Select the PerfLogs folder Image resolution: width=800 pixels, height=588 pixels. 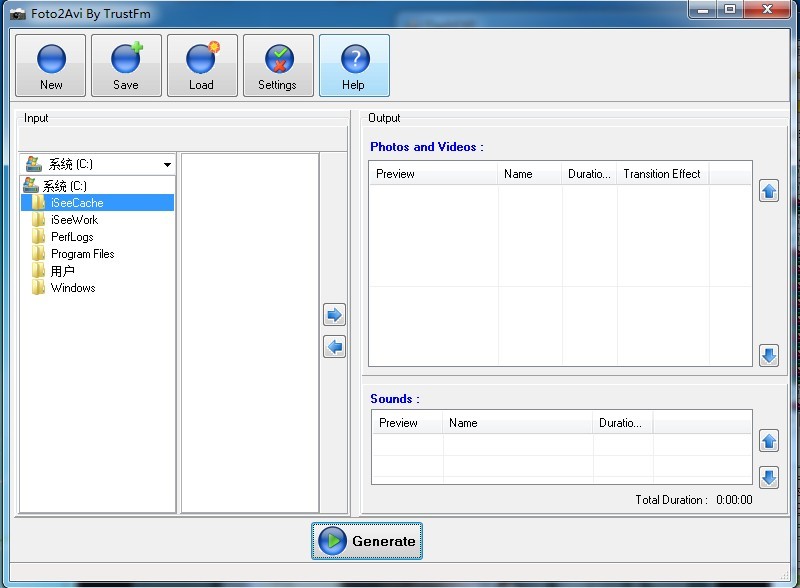(72, 237)
